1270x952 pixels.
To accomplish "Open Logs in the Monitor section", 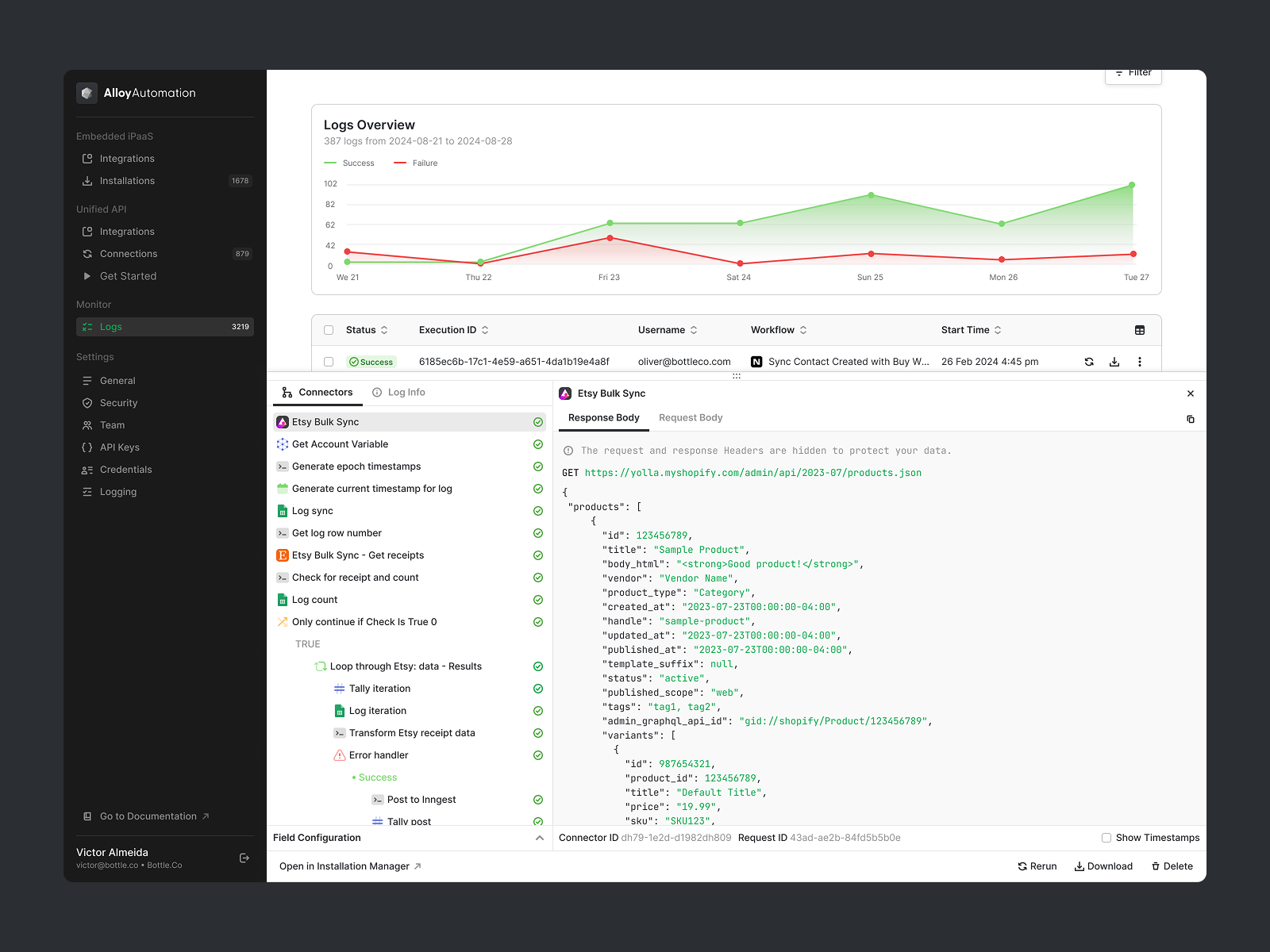I will coord(165,327).
